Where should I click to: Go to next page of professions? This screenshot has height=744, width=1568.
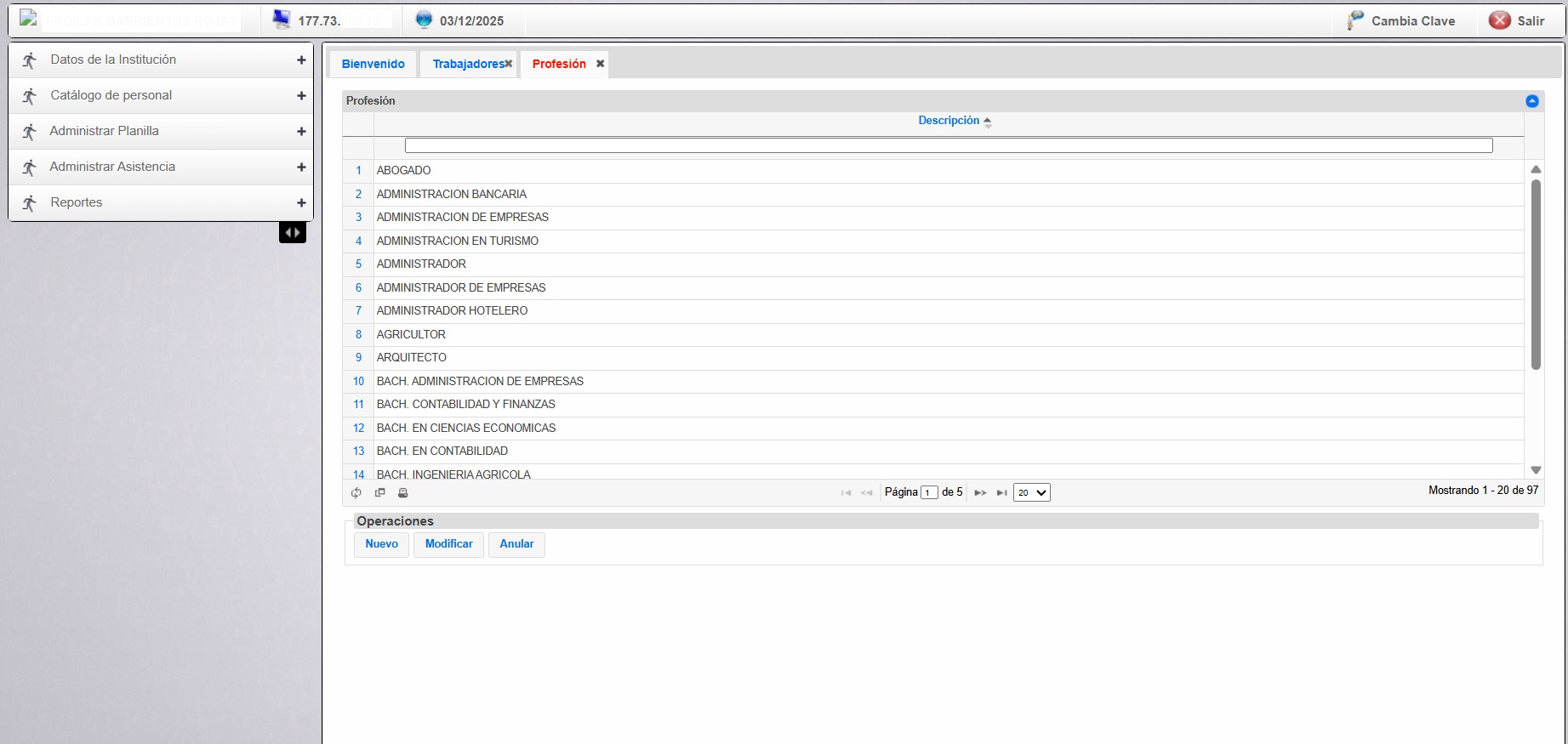pyautogui.click(x=980, y=493)
